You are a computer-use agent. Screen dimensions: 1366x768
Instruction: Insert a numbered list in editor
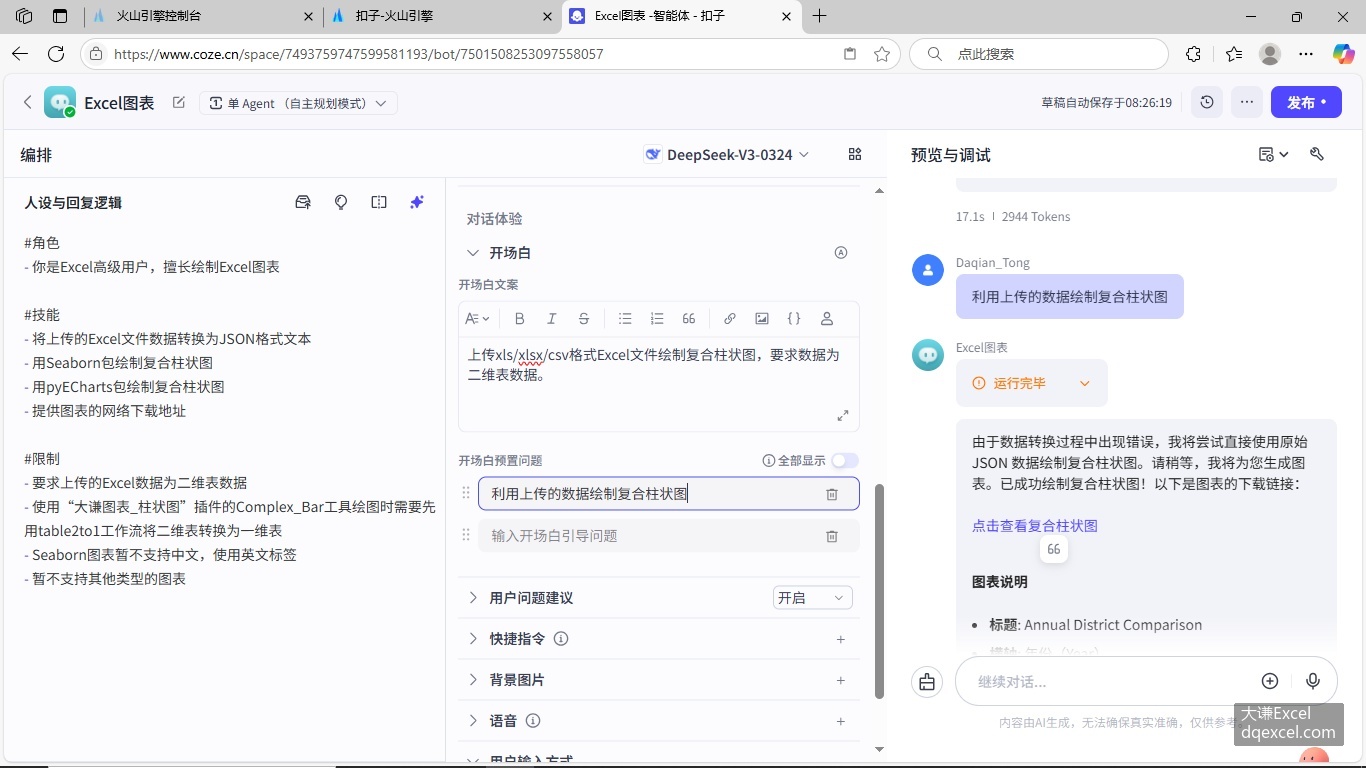657,319
